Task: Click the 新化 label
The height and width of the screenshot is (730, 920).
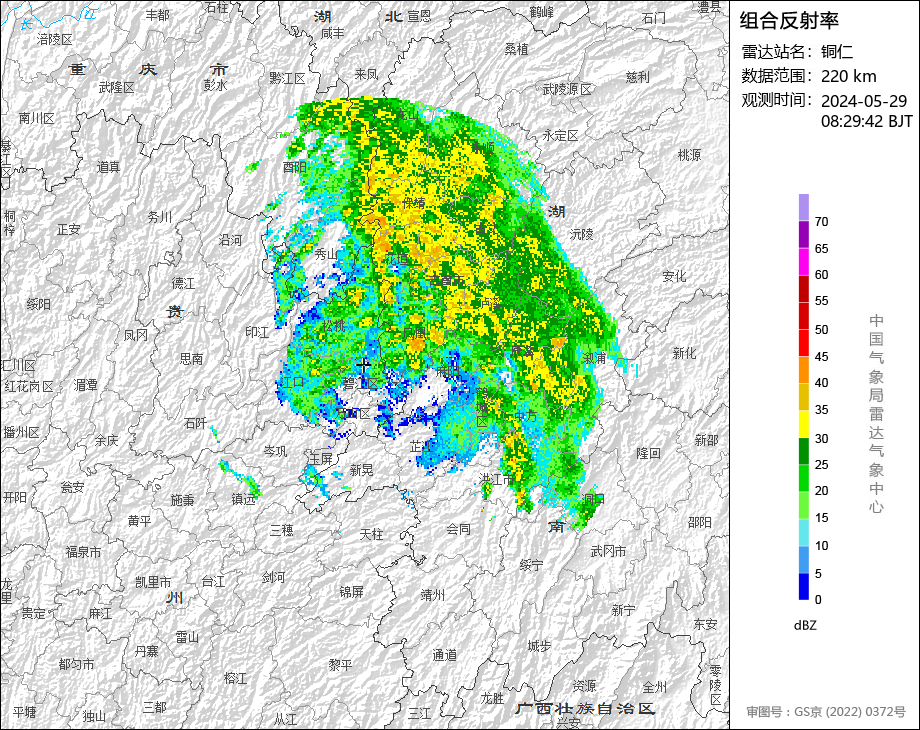Action: [x=684, y=353]
